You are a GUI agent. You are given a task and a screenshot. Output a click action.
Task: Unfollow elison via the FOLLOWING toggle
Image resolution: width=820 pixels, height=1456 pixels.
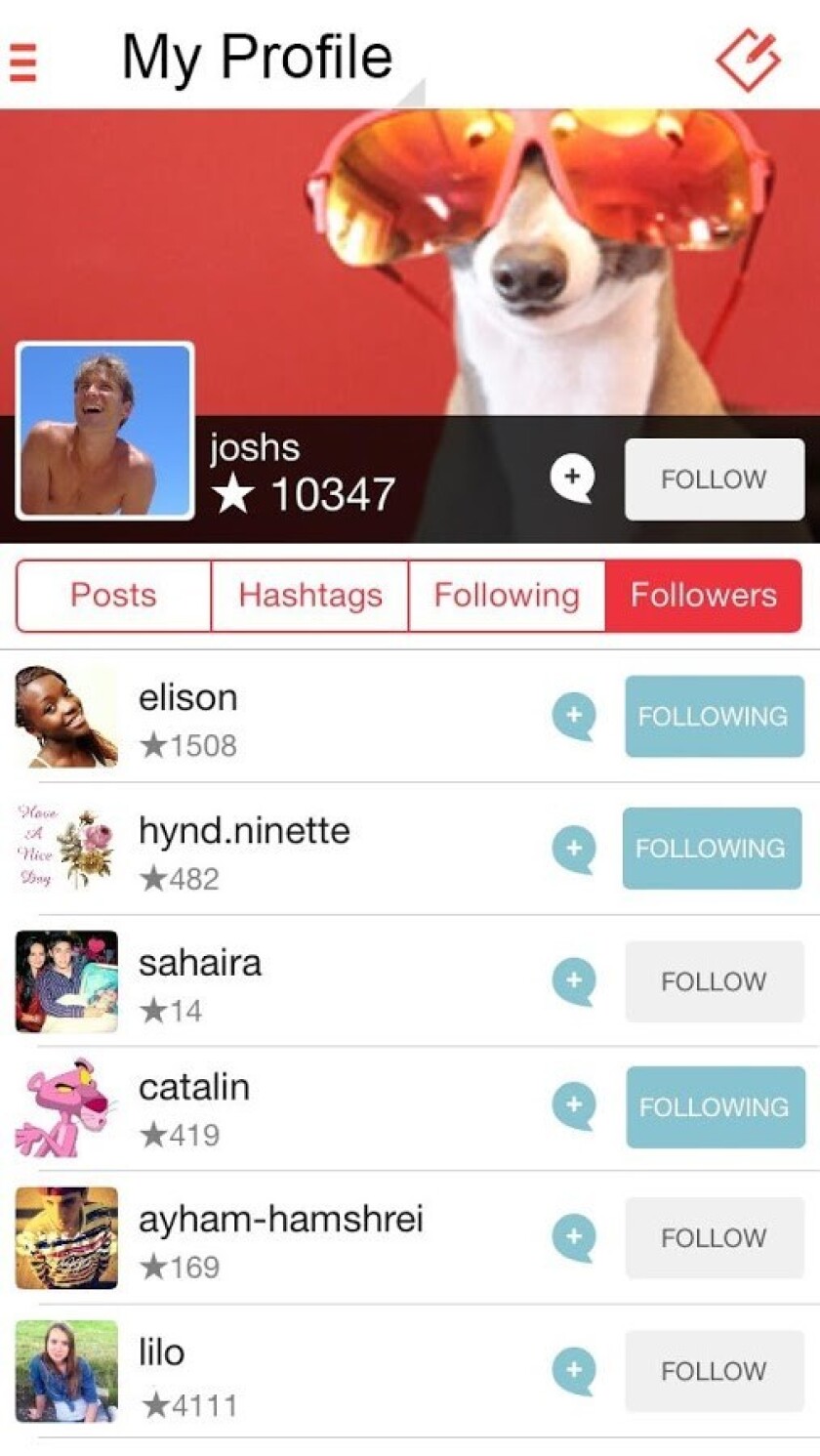[715, 716]
